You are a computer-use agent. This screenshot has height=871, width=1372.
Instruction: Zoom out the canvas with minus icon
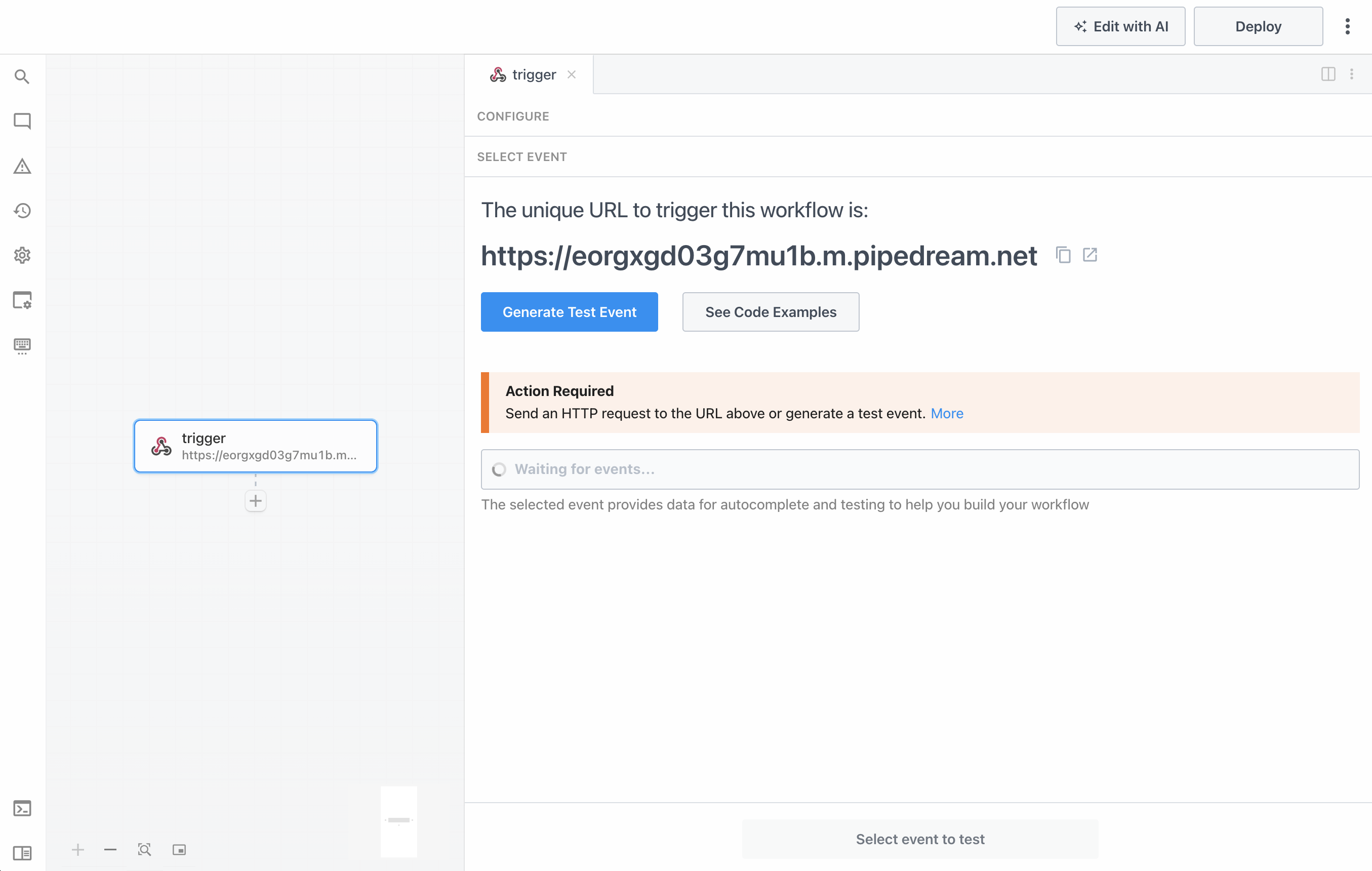click(110, 850)
